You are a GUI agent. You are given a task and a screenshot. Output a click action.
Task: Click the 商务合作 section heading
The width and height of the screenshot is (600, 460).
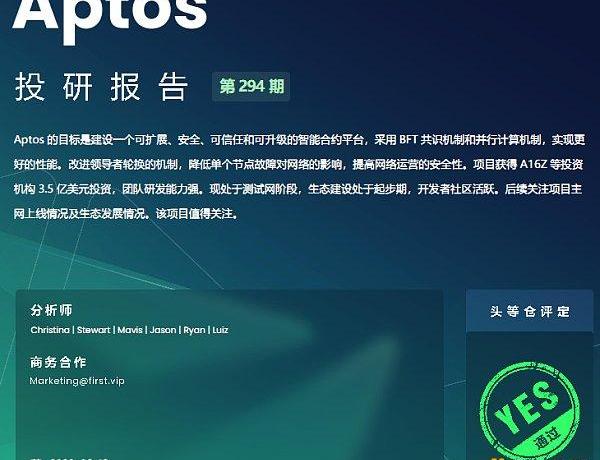point(58,362)
